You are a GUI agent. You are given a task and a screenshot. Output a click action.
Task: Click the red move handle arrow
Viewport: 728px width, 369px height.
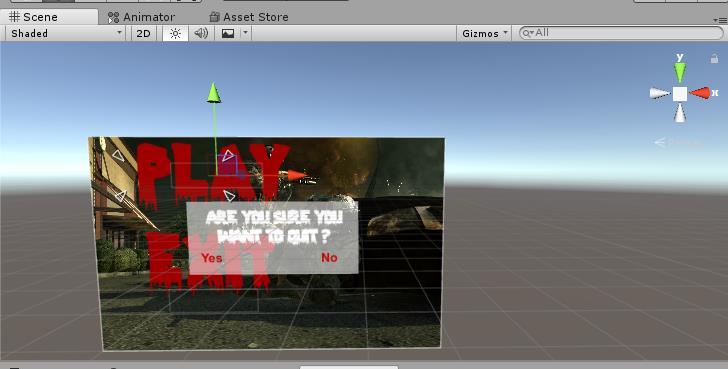[297, 175]
